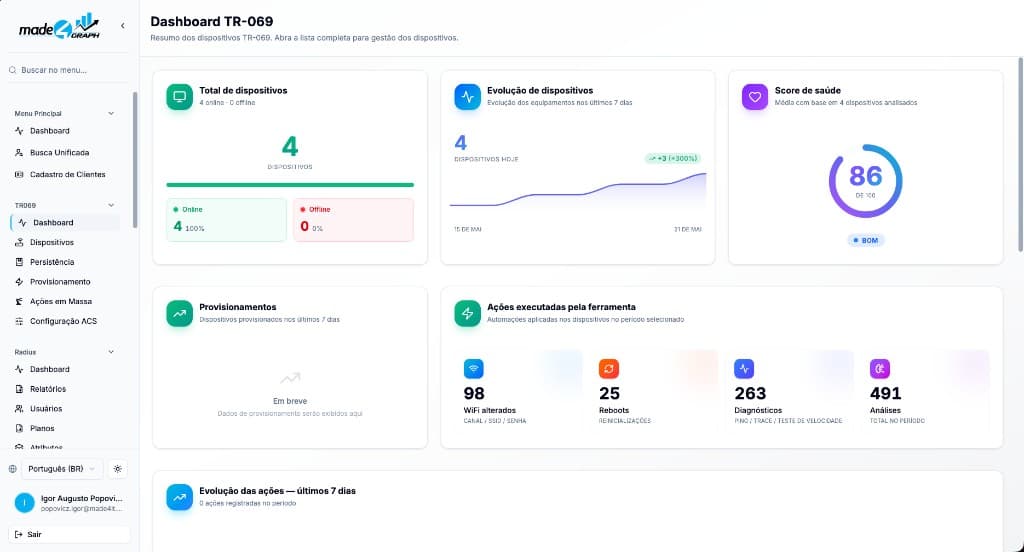Collapse the sidebar with the arrow
This screenshot has width=1024, height=552.
122,26
